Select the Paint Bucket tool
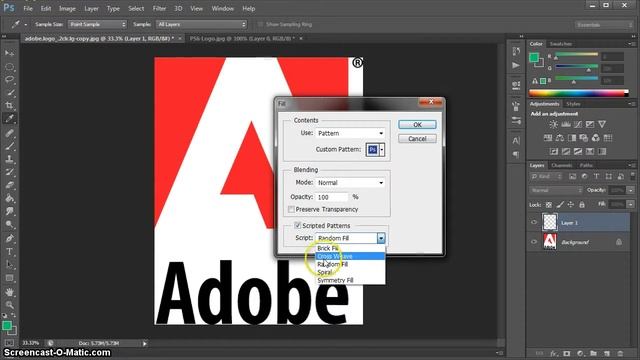Viewport: 640px width, 360px height. [x=9, y=198]
